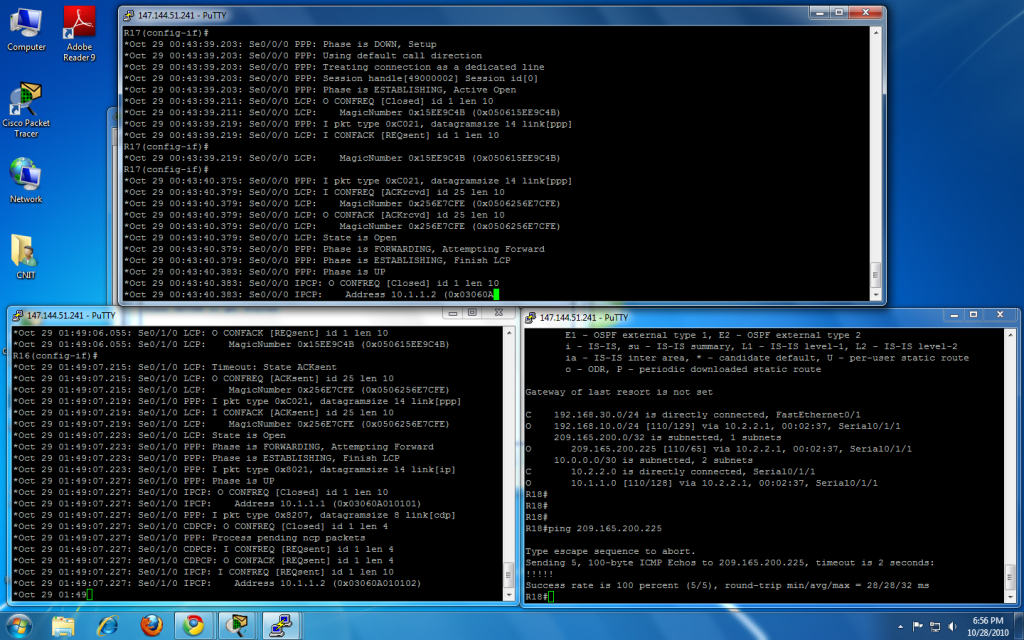
Task: Select the Cisco Packet Tracer desktop shortcut
Action: pos(26,110)
